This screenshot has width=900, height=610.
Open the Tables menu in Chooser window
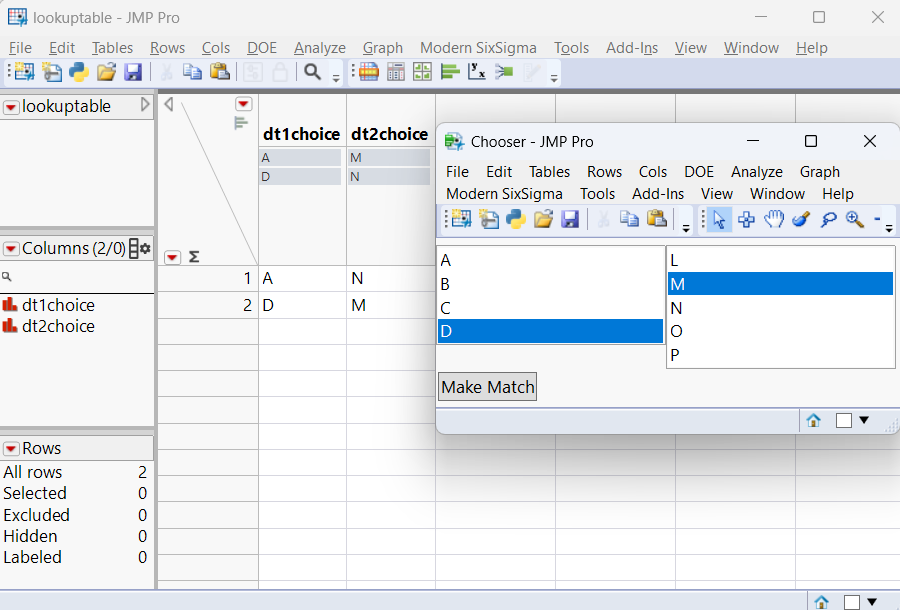pos(549,172)
